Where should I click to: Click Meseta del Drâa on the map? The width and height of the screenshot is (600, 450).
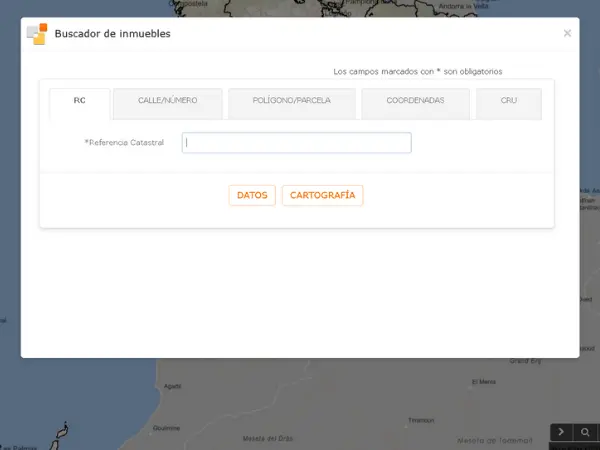click(268, 438)
